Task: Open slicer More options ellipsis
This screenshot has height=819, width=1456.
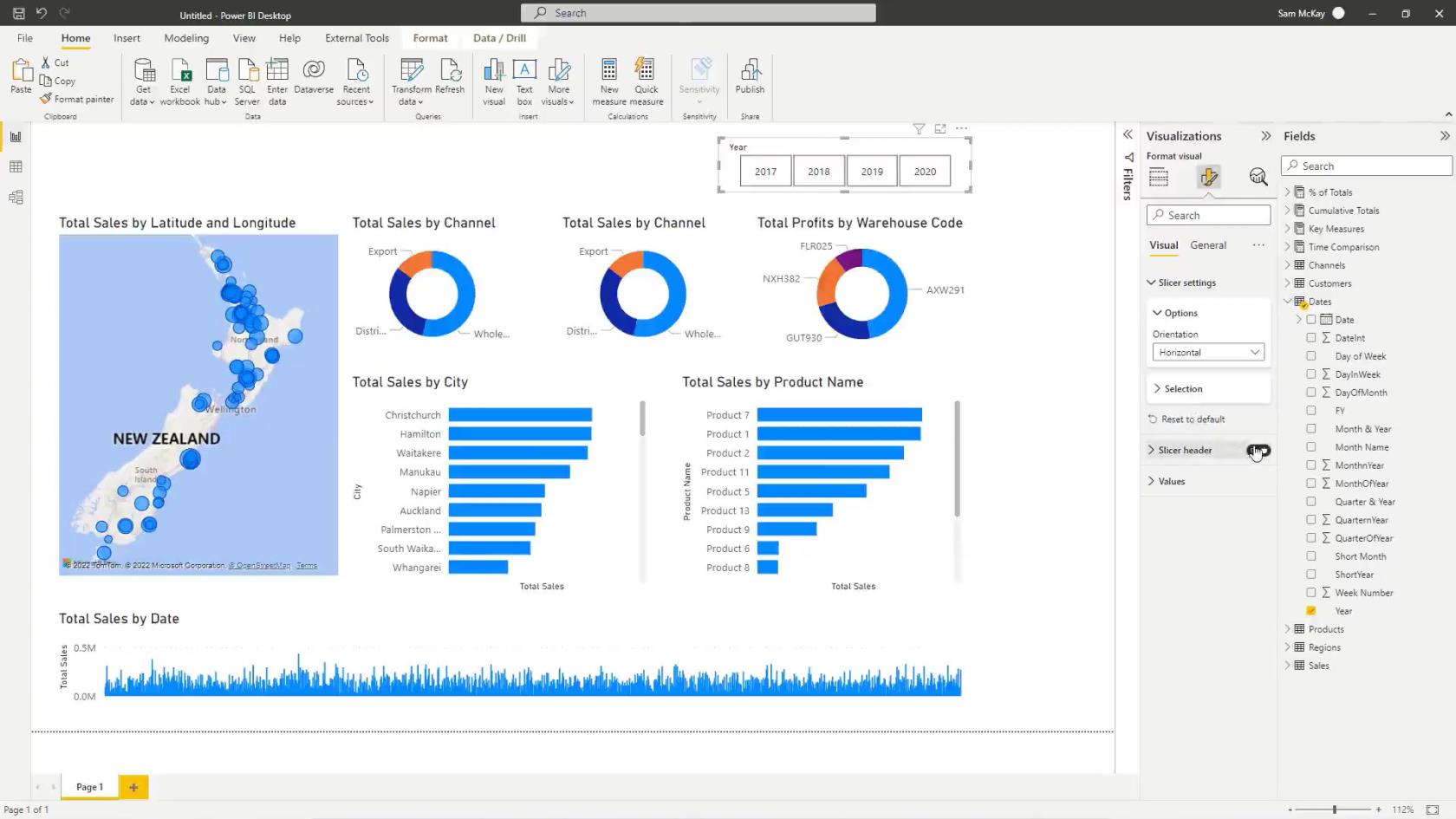Action: pyautogui.click(x=961, y=128)
